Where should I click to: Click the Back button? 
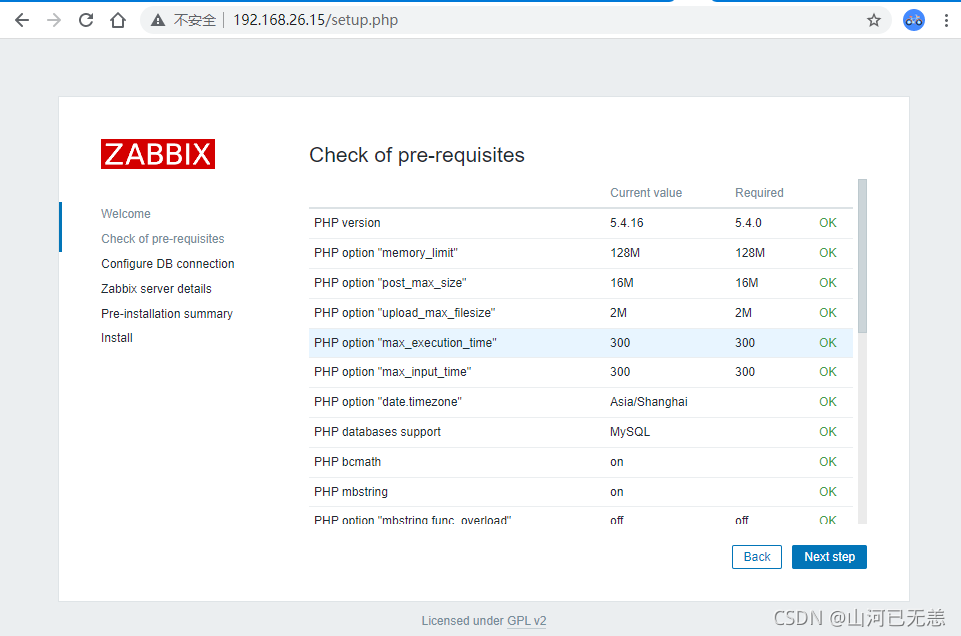click(x=756, y=556)
